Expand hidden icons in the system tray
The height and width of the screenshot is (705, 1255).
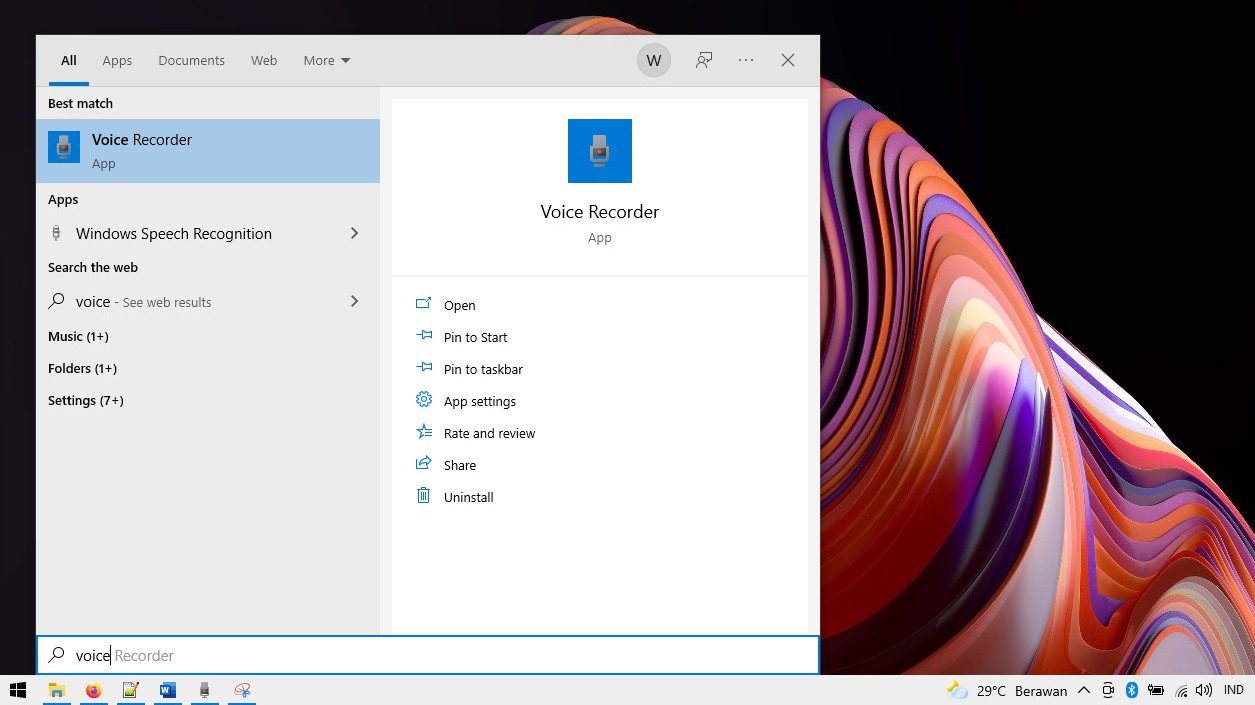pos(1084,690)
